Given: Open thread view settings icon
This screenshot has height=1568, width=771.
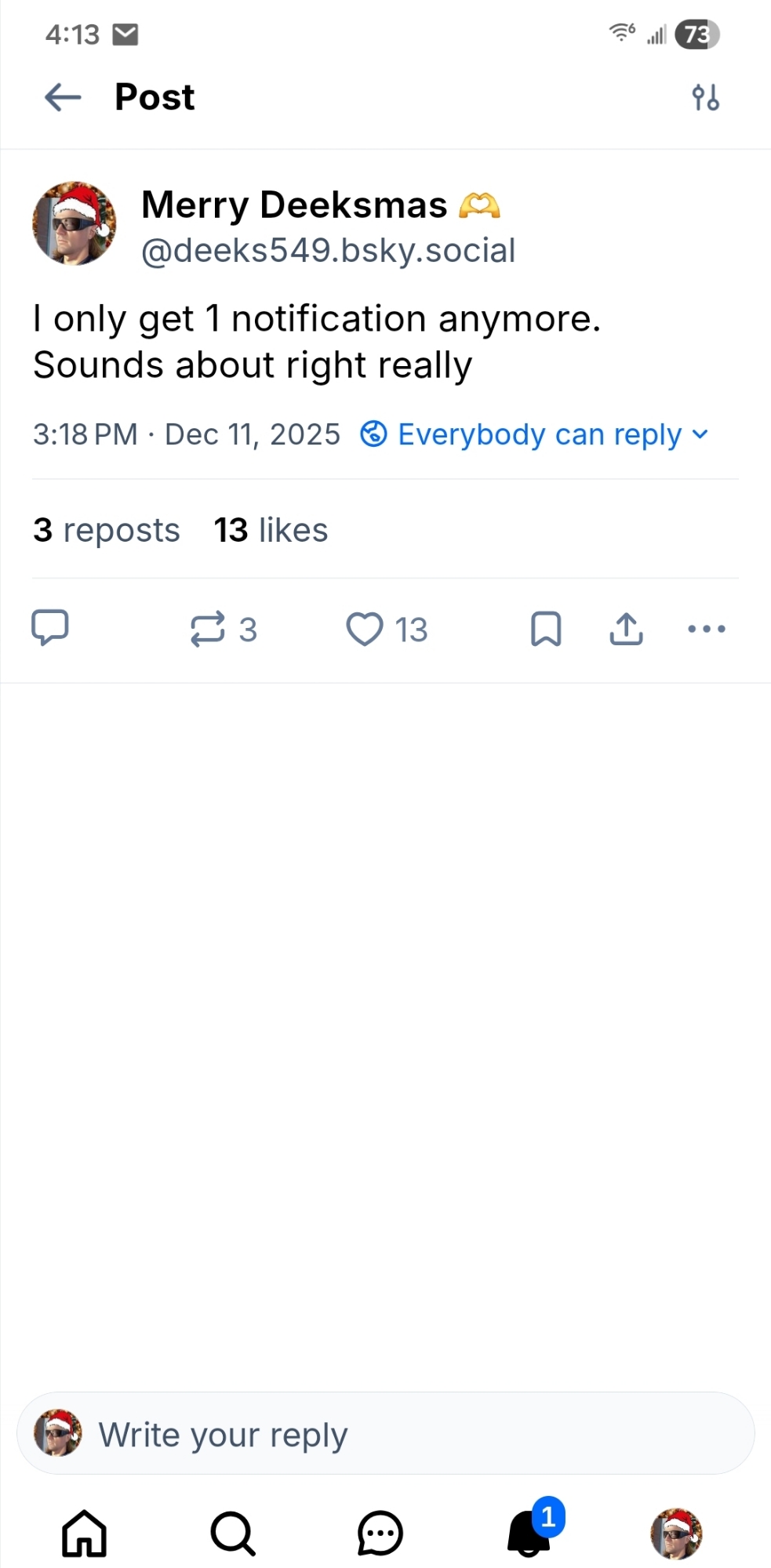Looking at the screenshot, I should pos(705,98).
